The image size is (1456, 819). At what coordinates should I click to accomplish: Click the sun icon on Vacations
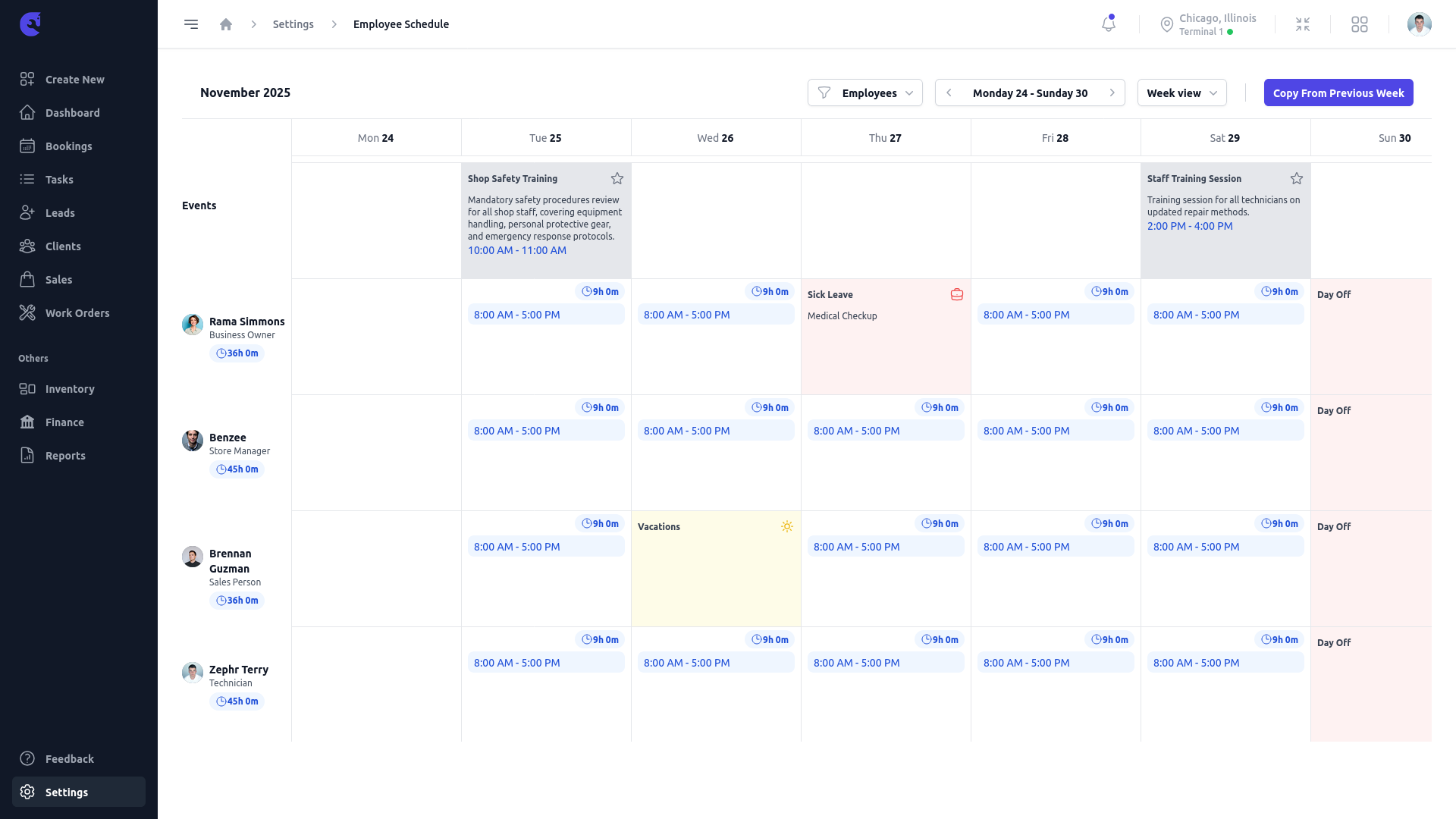pos(787,526)
